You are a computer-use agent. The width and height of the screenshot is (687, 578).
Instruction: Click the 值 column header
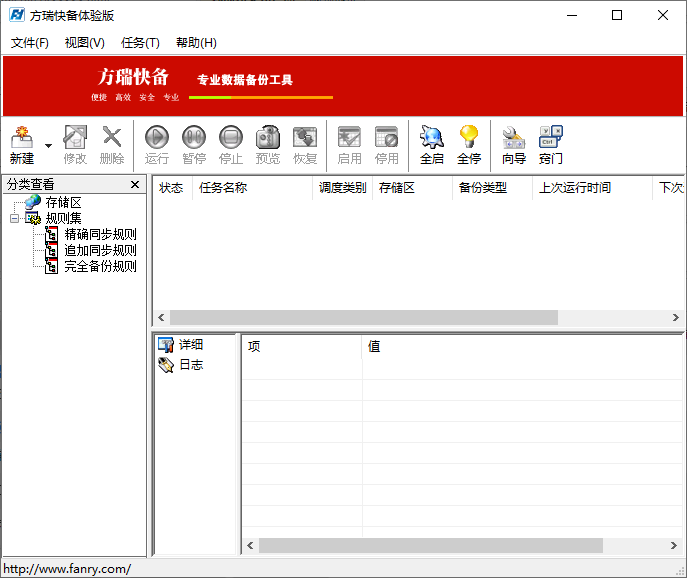click(x=522, y=347)
